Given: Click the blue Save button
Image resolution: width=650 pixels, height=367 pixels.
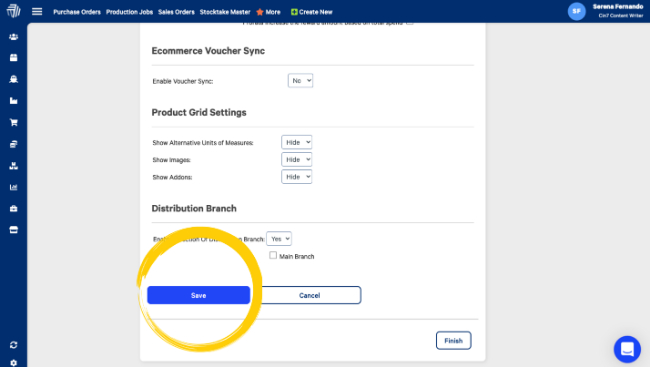Looking at the screenshot, I should [x=199, y=295].
